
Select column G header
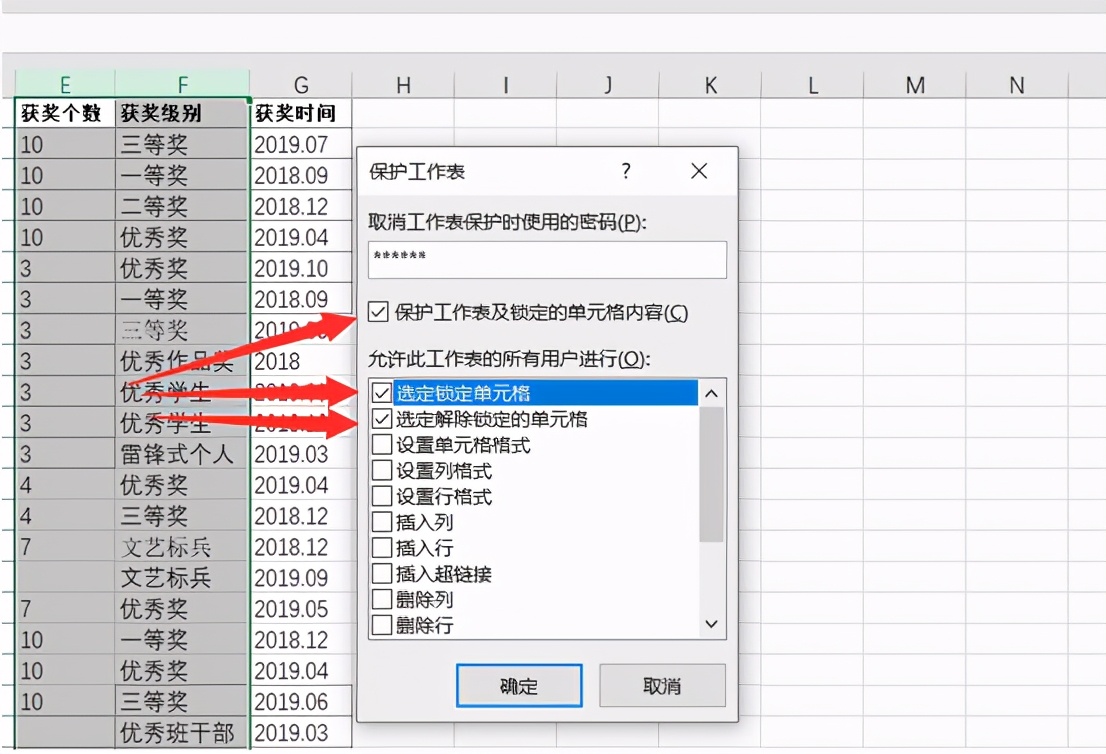301,85
